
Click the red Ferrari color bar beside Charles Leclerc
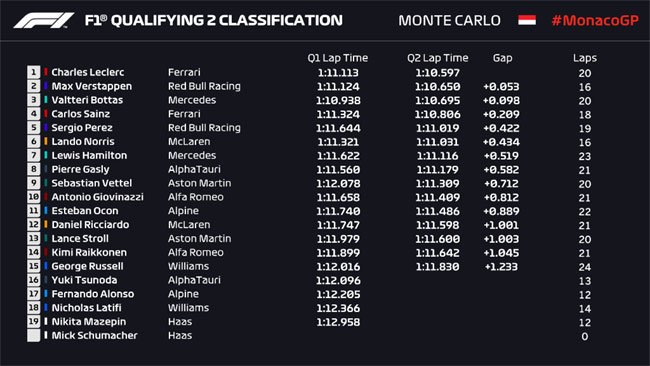(x=46, y=72)
